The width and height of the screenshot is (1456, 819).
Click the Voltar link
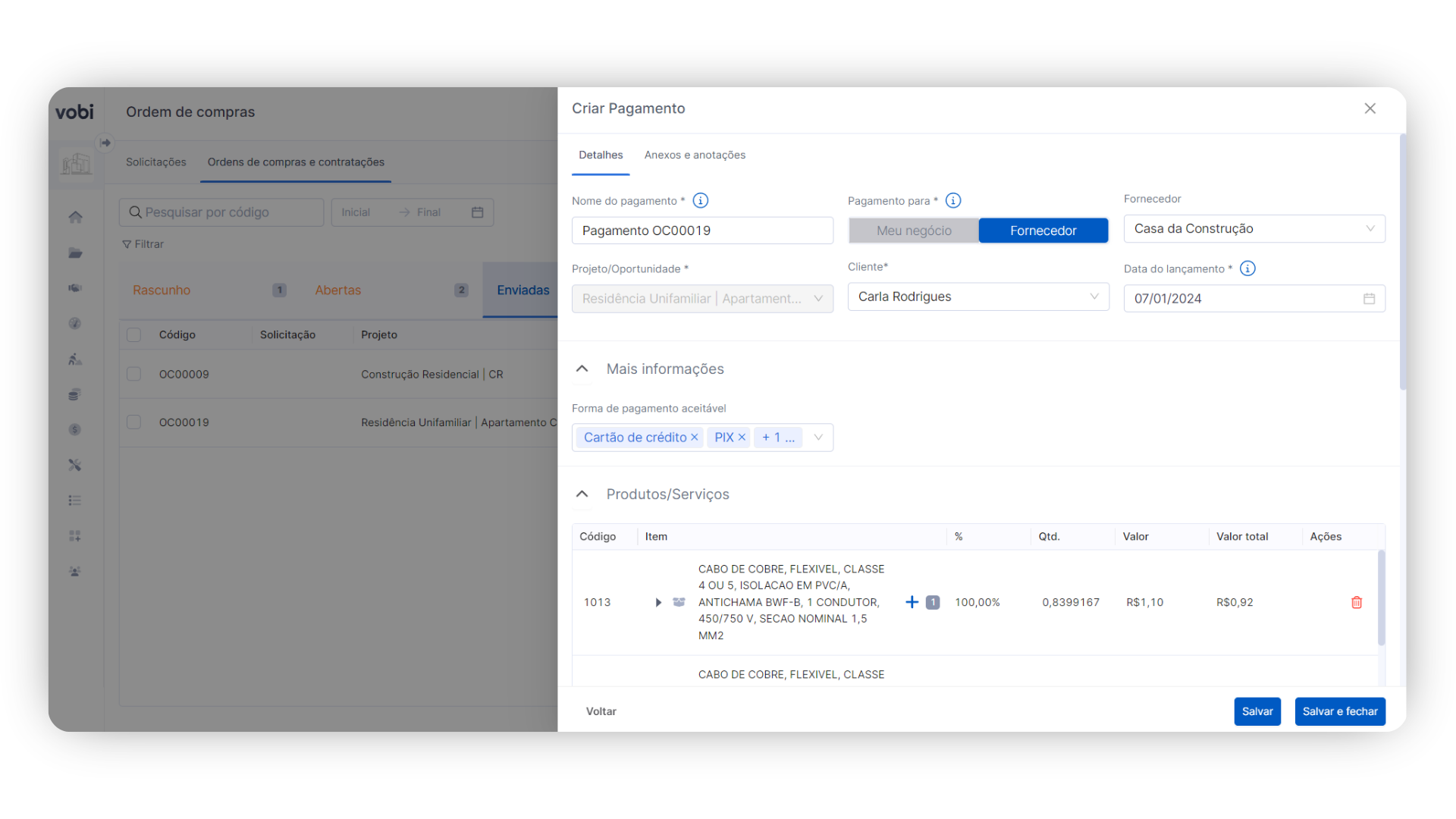pyautogui.click(x=601, y=711)
